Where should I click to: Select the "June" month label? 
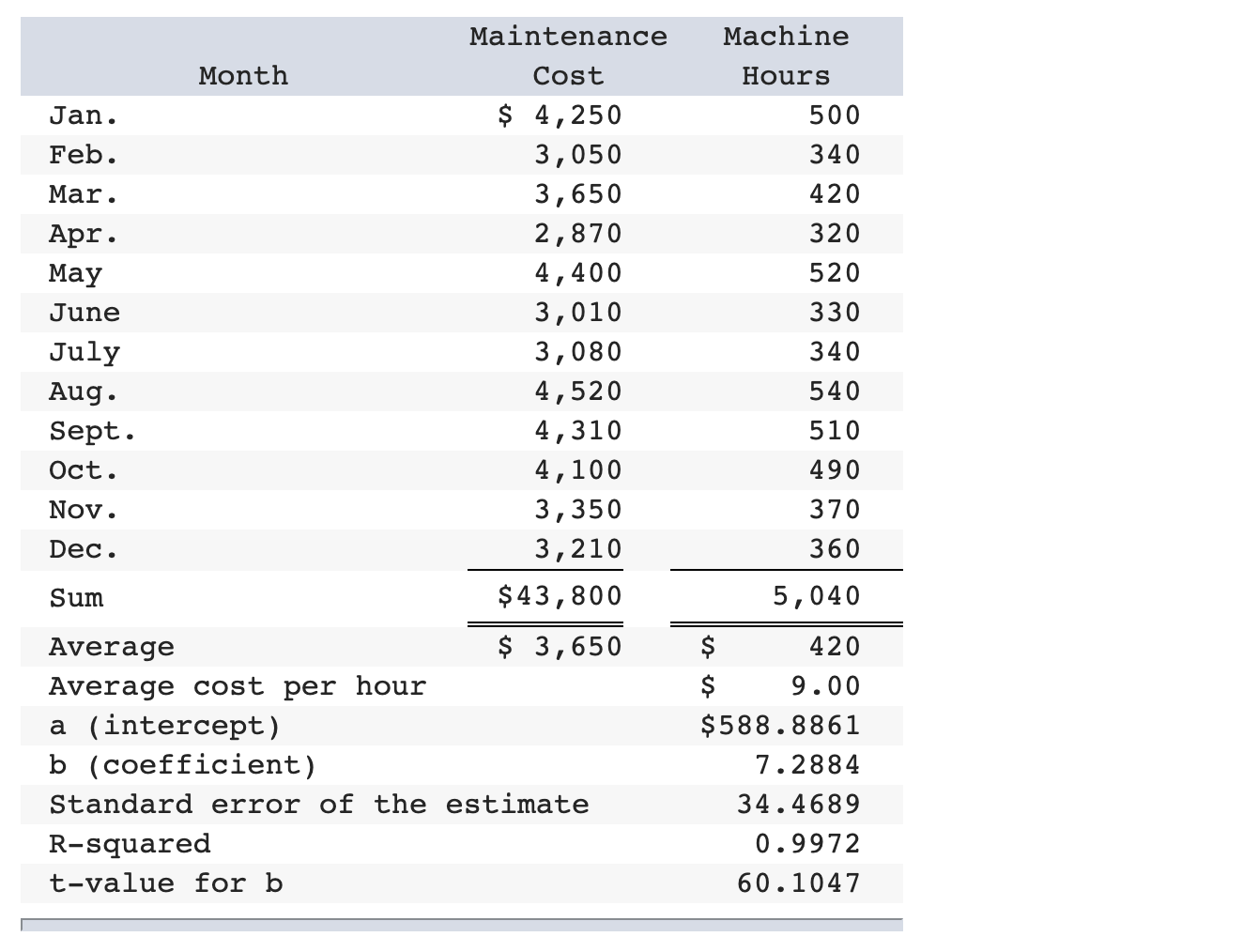point(84,313)
